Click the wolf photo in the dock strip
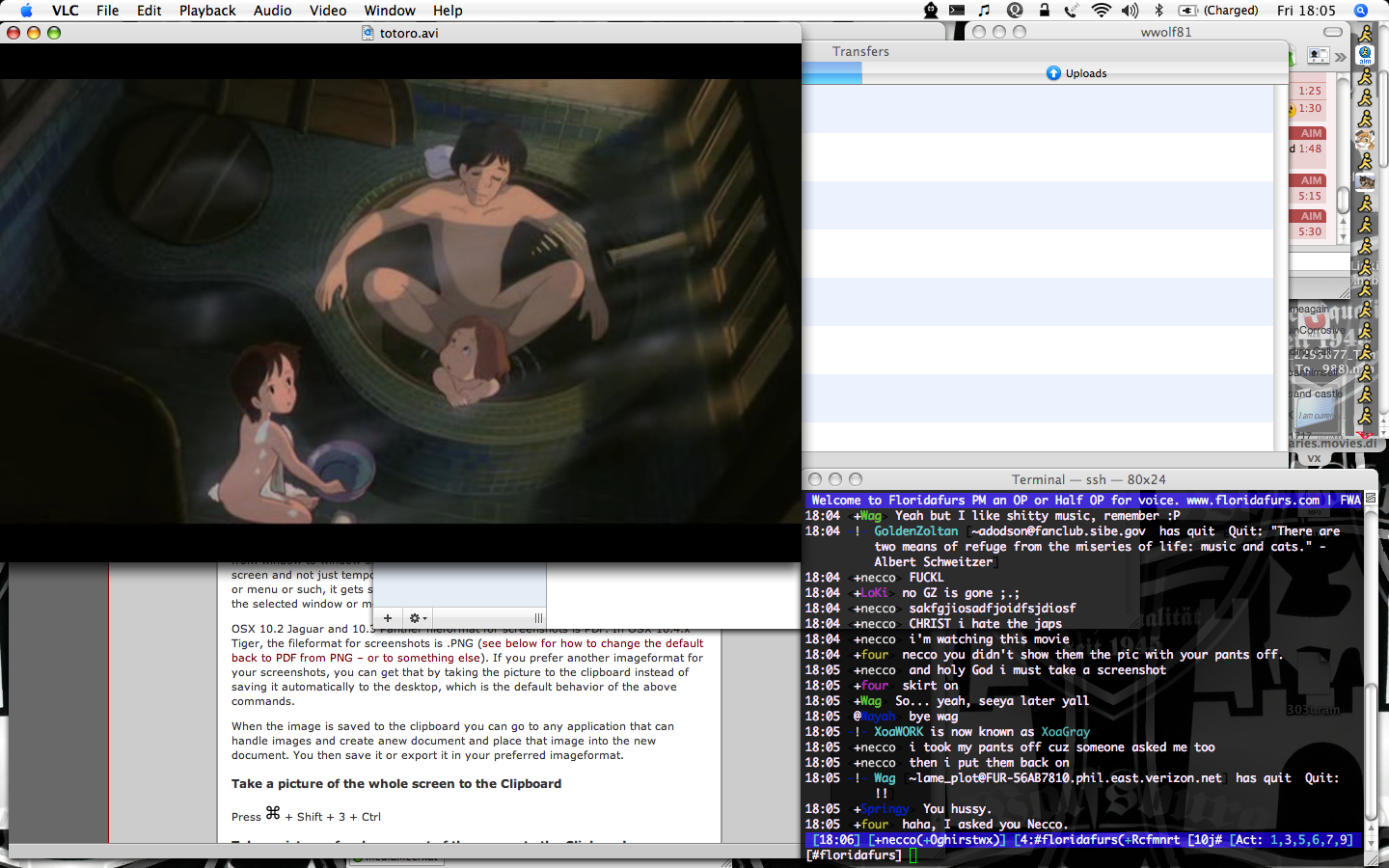 pyautogui.click(x=1365, y=181)
